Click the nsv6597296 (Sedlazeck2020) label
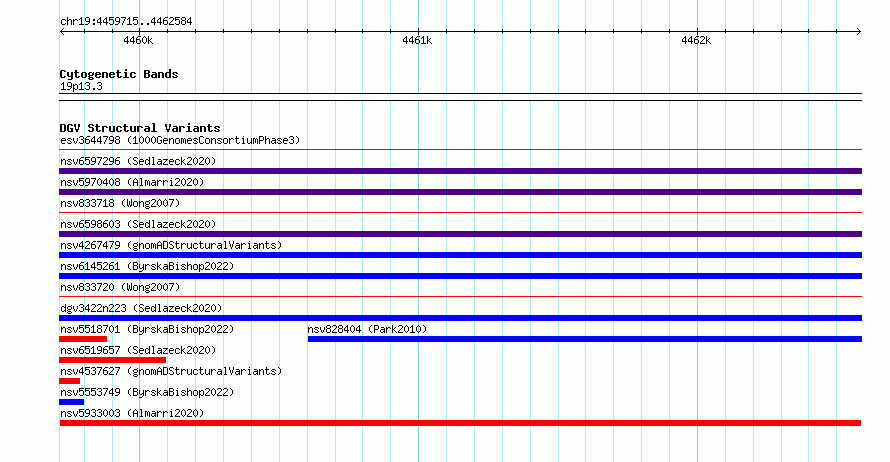The image size is (890, 462). point(138,161)
